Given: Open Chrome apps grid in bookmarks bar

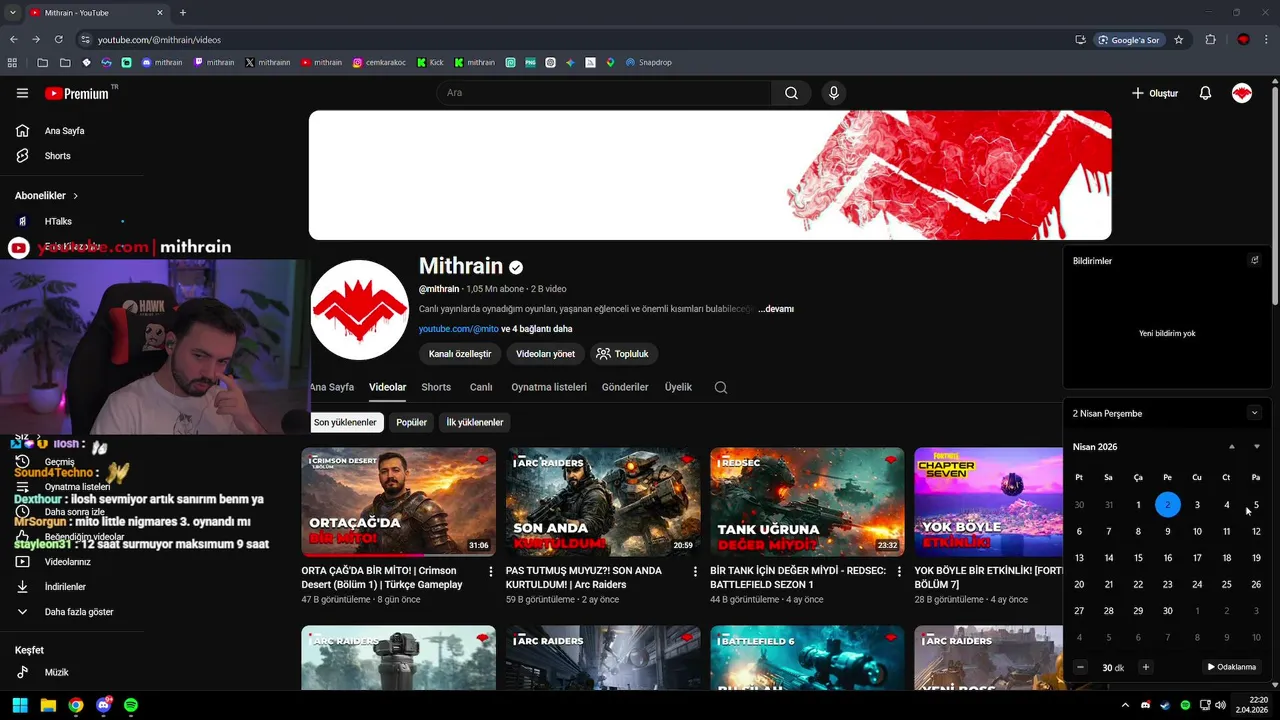Looking at the screenshot, I should 12,62.
